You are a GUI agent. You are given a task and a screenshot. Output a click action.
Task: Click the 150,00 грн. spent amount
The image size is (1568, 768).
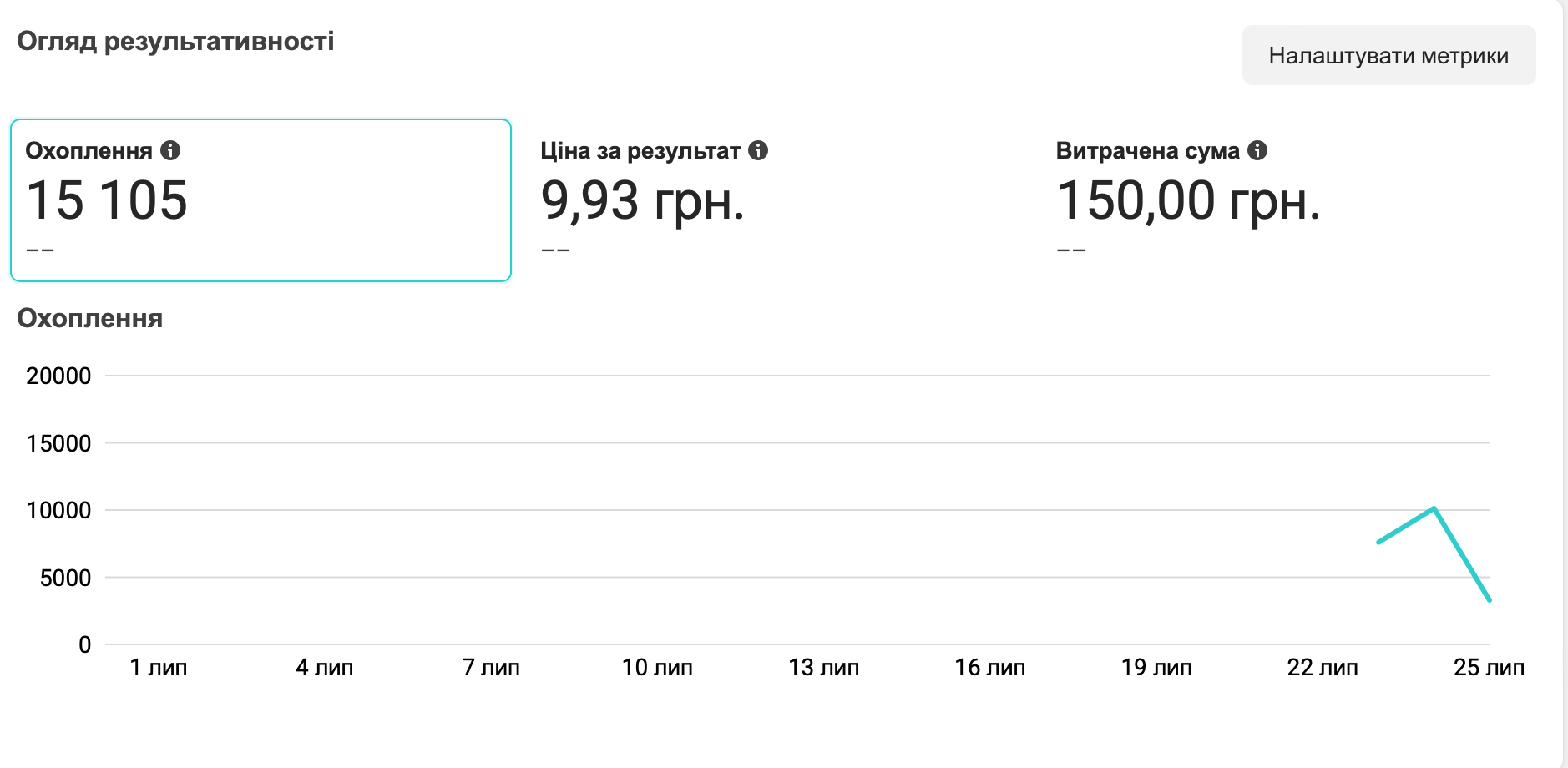click(x=1187, y=201)
